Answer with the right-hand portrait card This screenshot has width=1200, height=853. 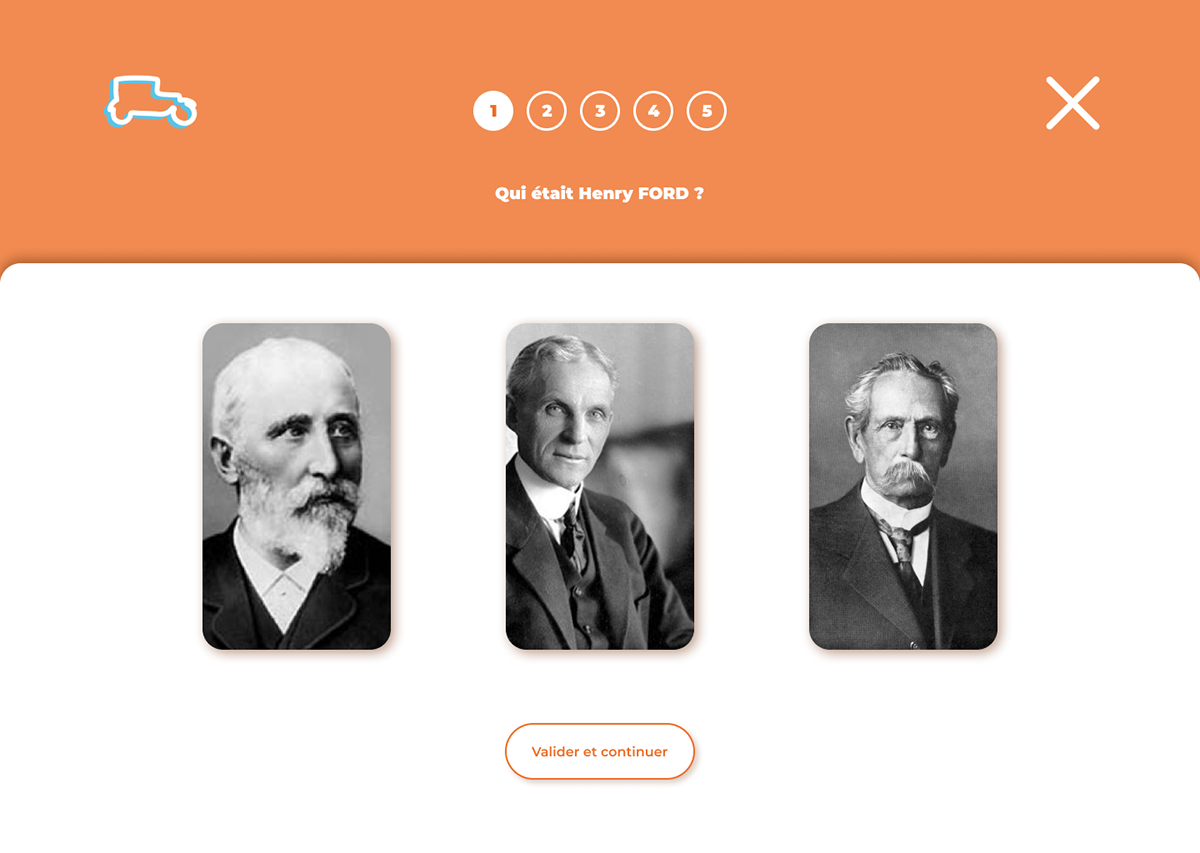(x=903, y=486)
